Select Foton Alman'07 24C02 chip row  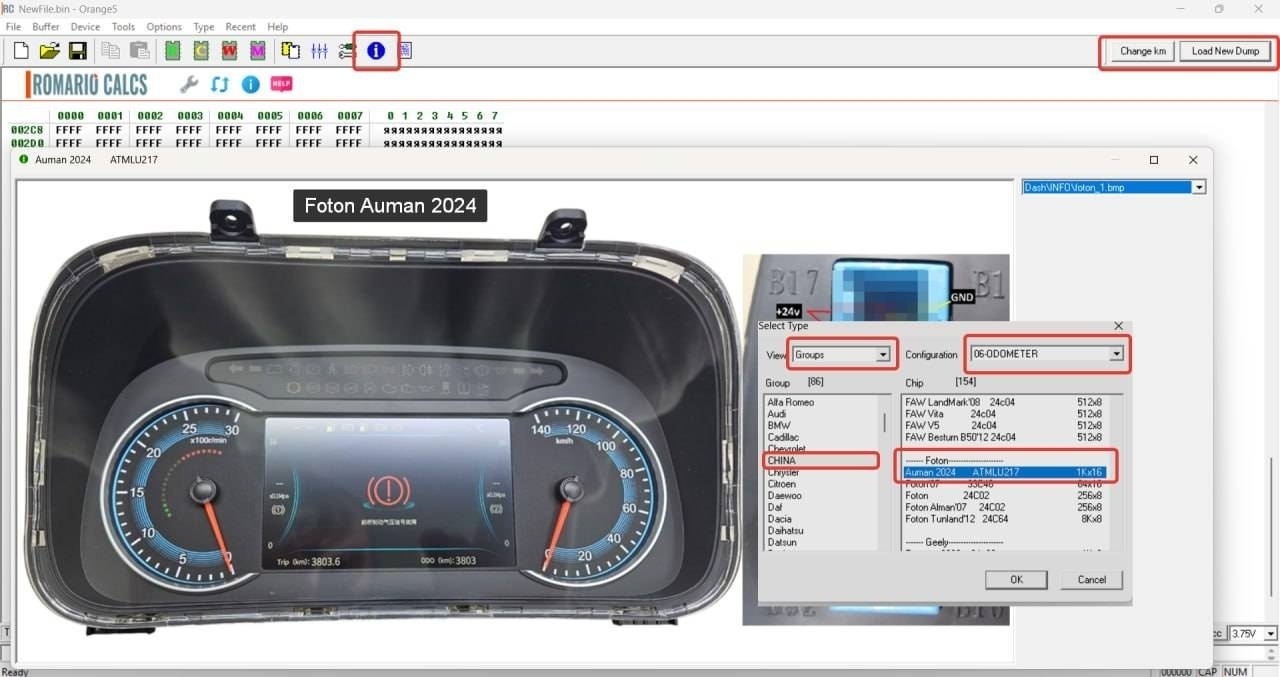coord(1004,507)
